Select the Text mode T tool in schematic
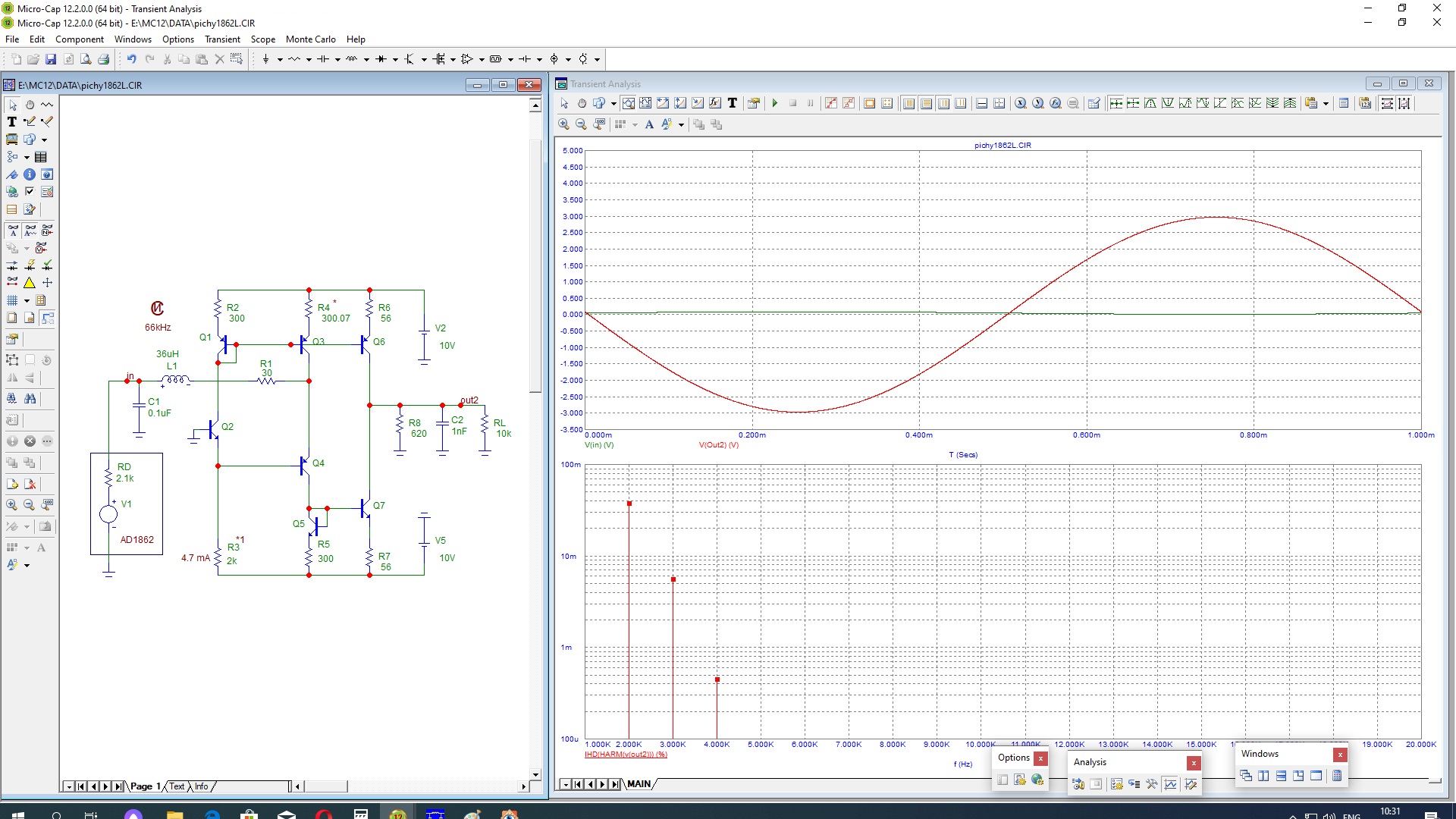The width and height of the screenshot is (1456, 819). click(x=11, y=121)
